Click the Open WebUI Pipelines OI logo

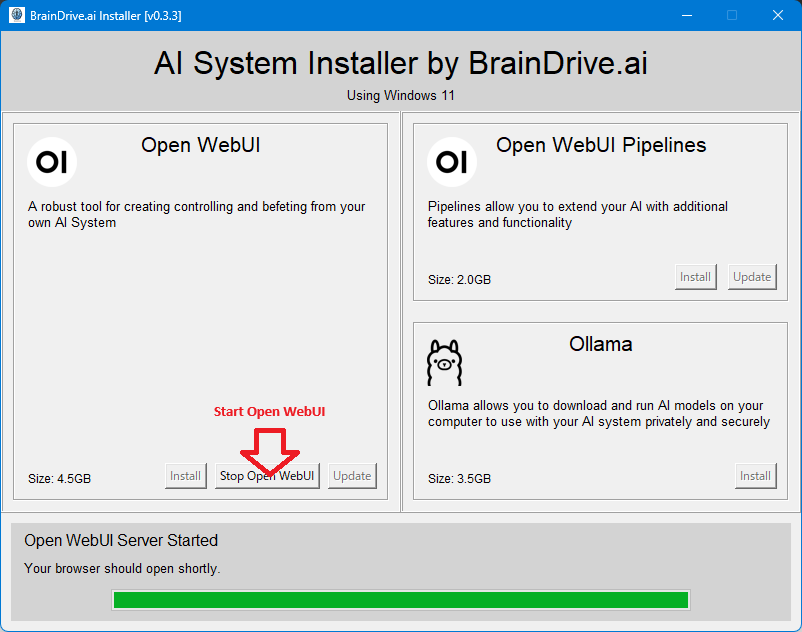pyautogui.click(x=452, y=162)
